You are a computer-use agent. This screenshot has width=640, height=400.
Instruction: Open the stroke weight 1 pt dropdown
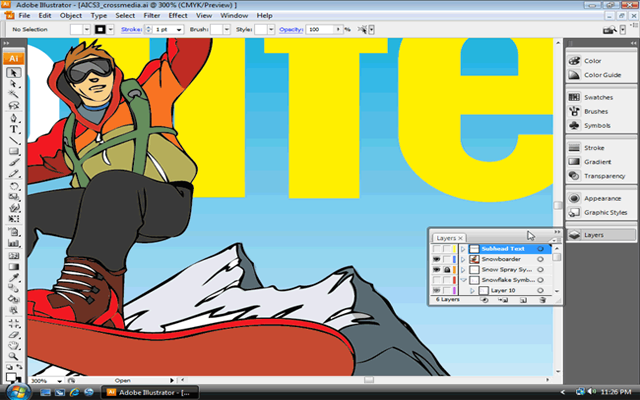coord(179,29)
